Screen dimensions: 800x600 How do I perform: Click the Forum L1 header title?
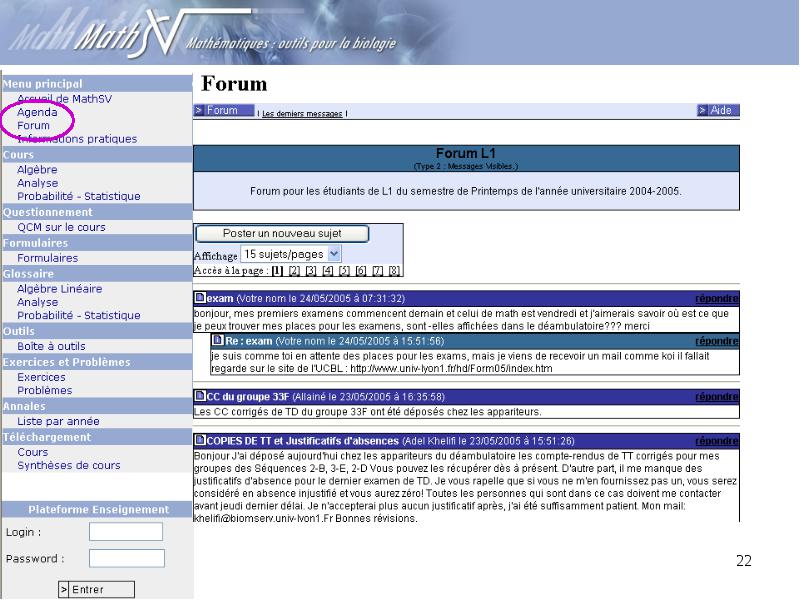465,153
